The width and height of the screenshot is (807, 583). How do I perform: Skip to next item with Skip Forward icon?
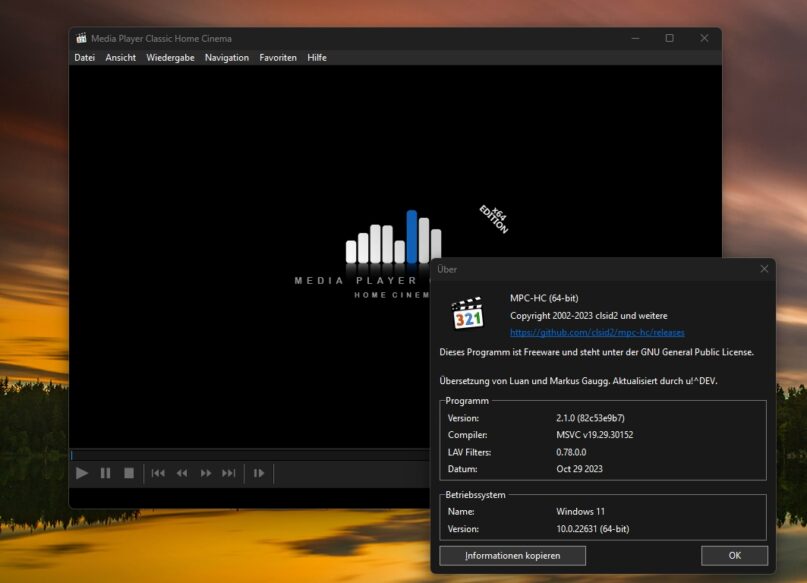tap(226, 473)
